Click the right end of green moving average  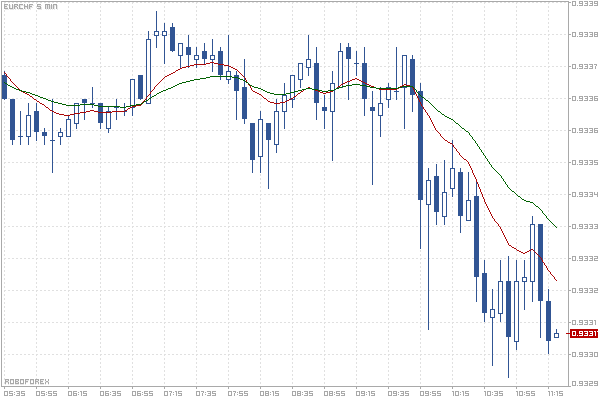pyautogui.click(x=556, y=227)
